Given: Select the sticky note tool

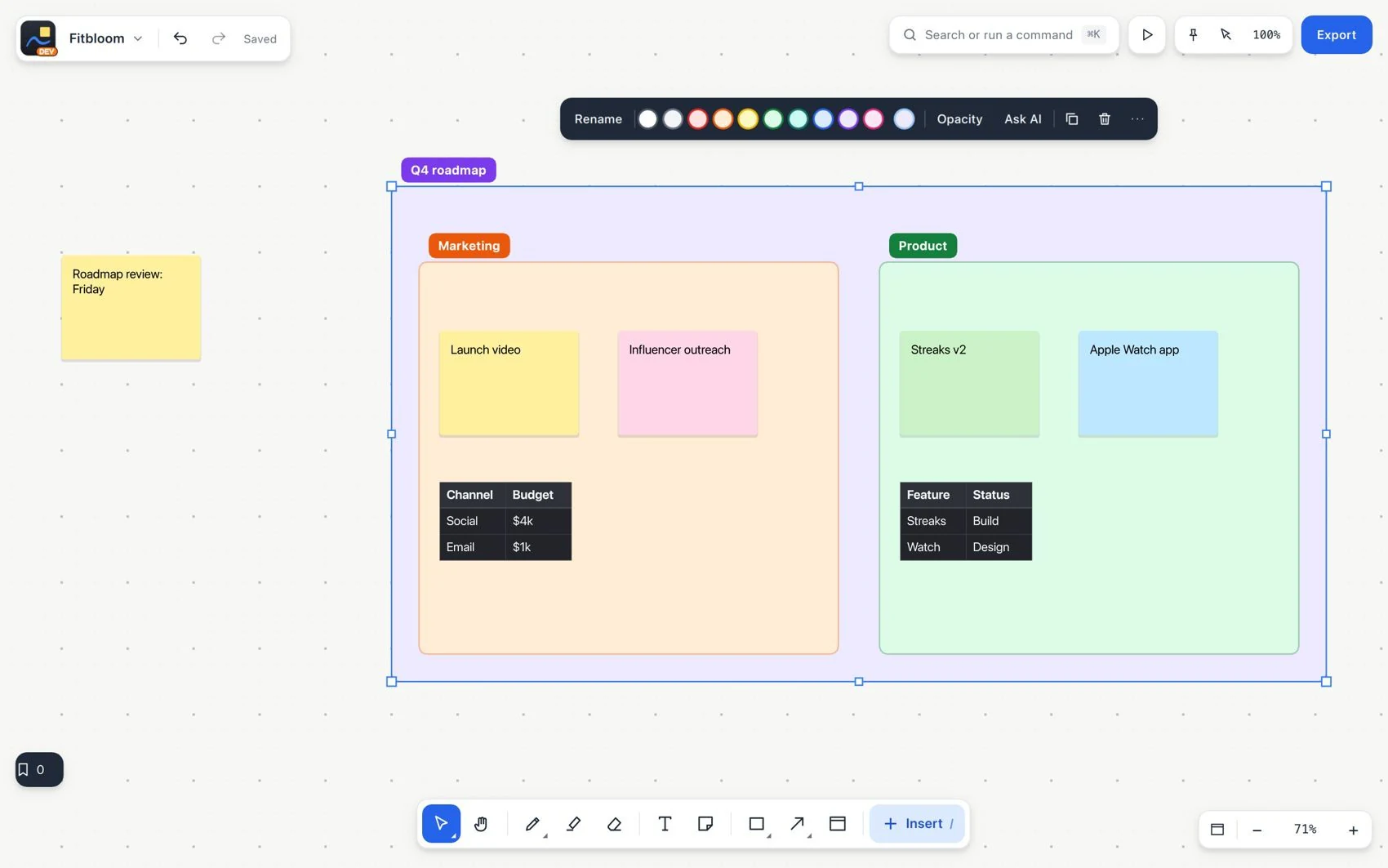Looking at the screenshot, I should pos(705,823).
